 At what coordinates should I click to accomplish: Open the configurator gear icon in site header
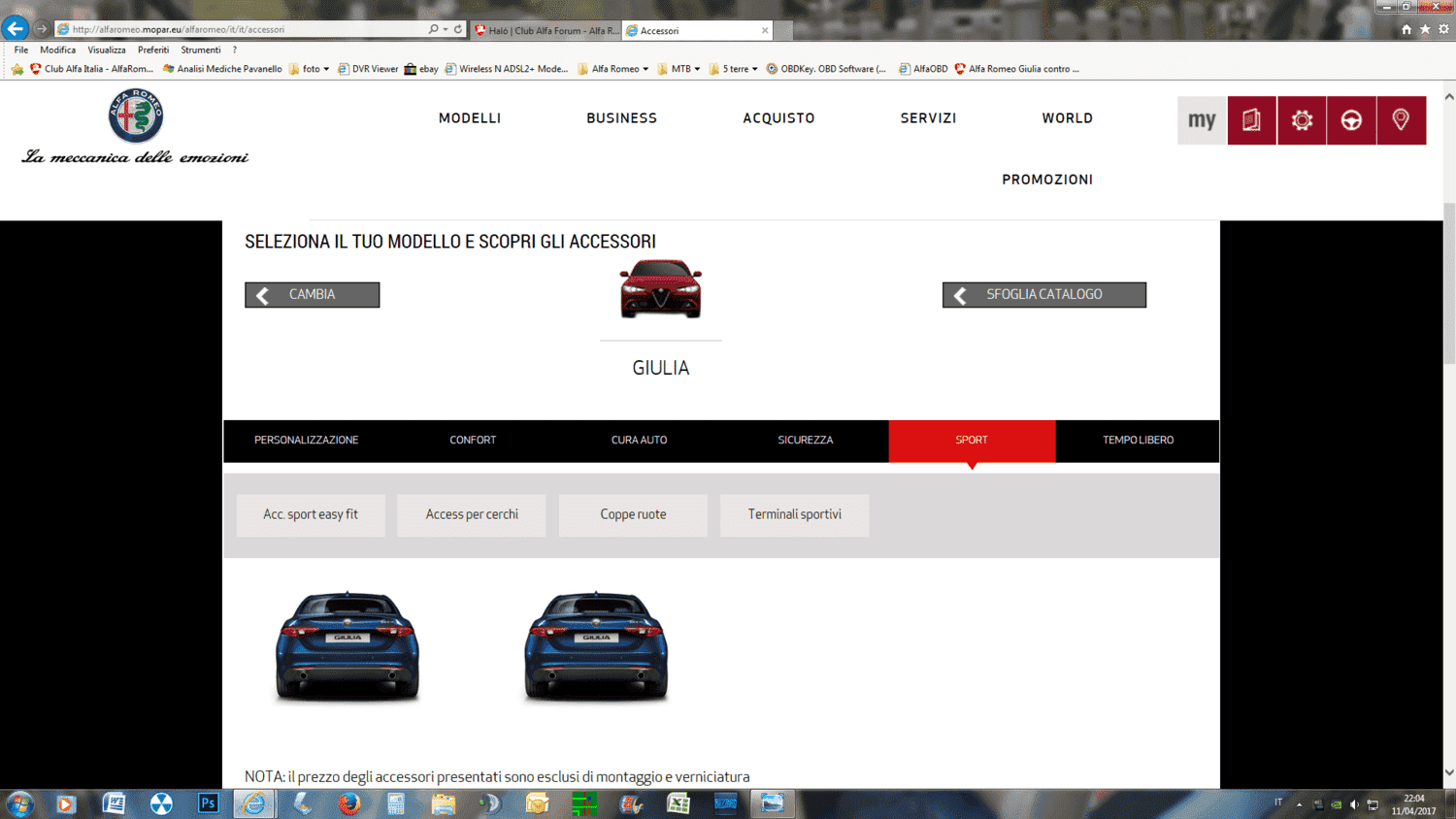click(1302, 120)
